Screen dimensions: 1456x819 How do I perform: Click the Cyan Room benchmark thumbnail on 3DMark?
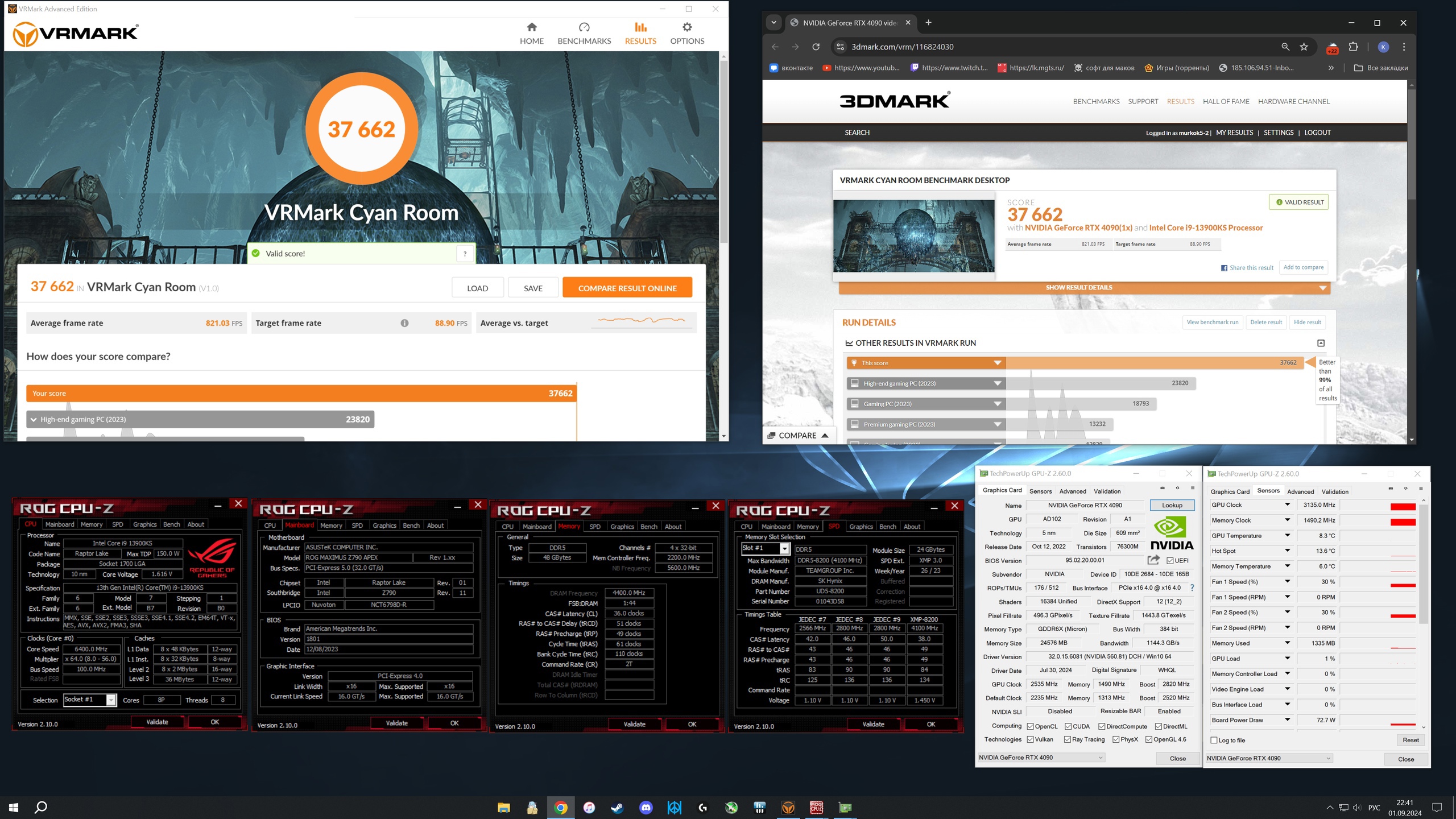913,236
